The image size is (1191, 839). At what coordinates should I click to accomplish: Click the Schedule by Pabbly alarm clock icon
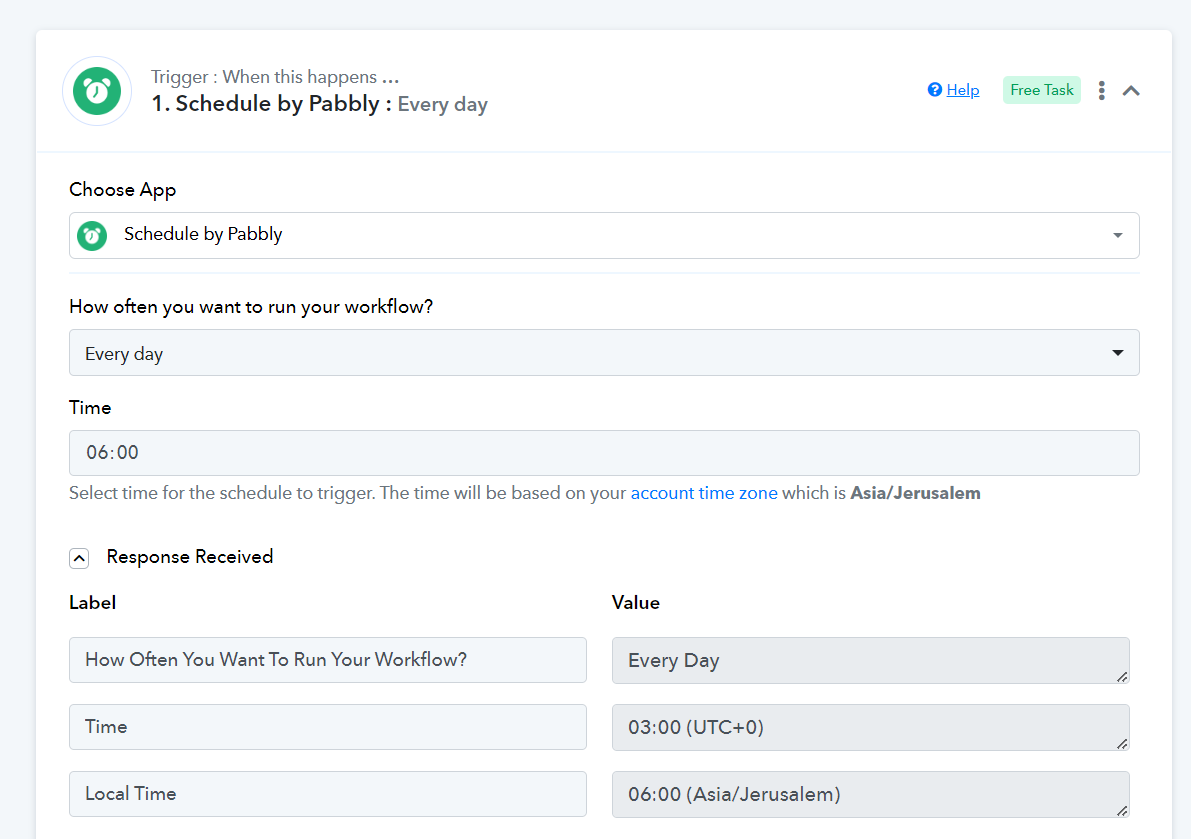96,91
